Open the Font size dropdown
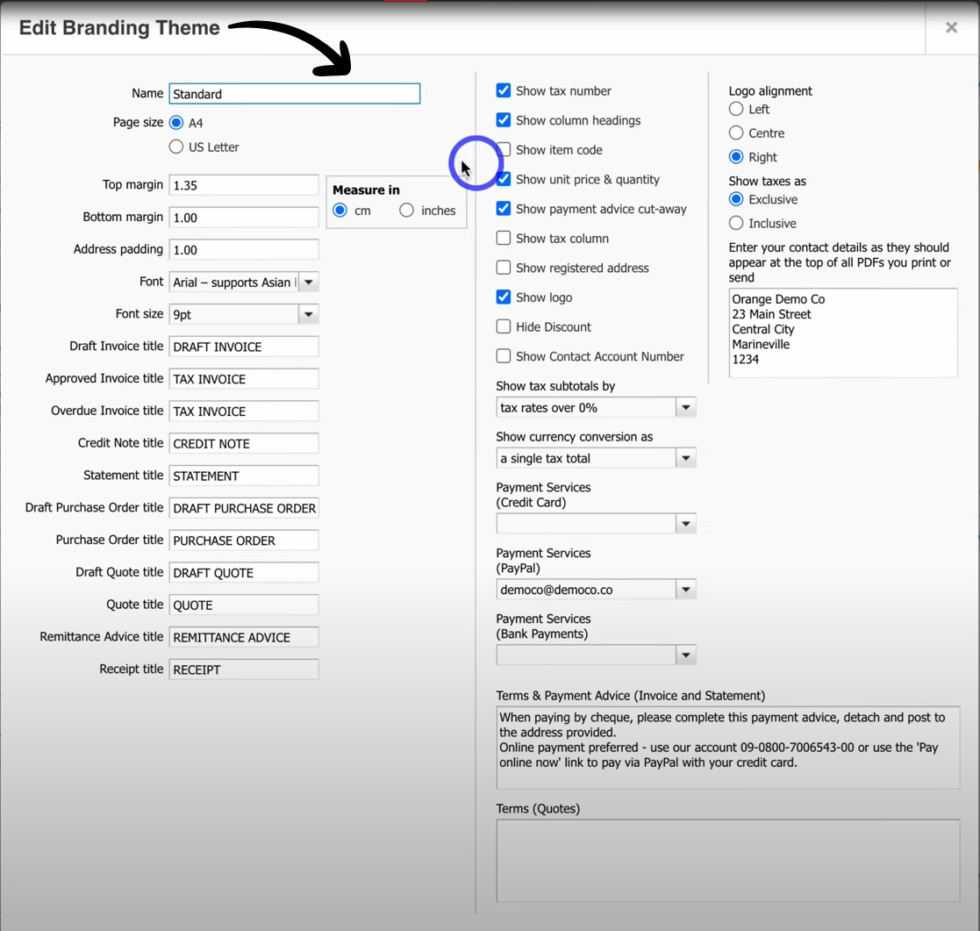980x931 pixels. tap(309, 314)
